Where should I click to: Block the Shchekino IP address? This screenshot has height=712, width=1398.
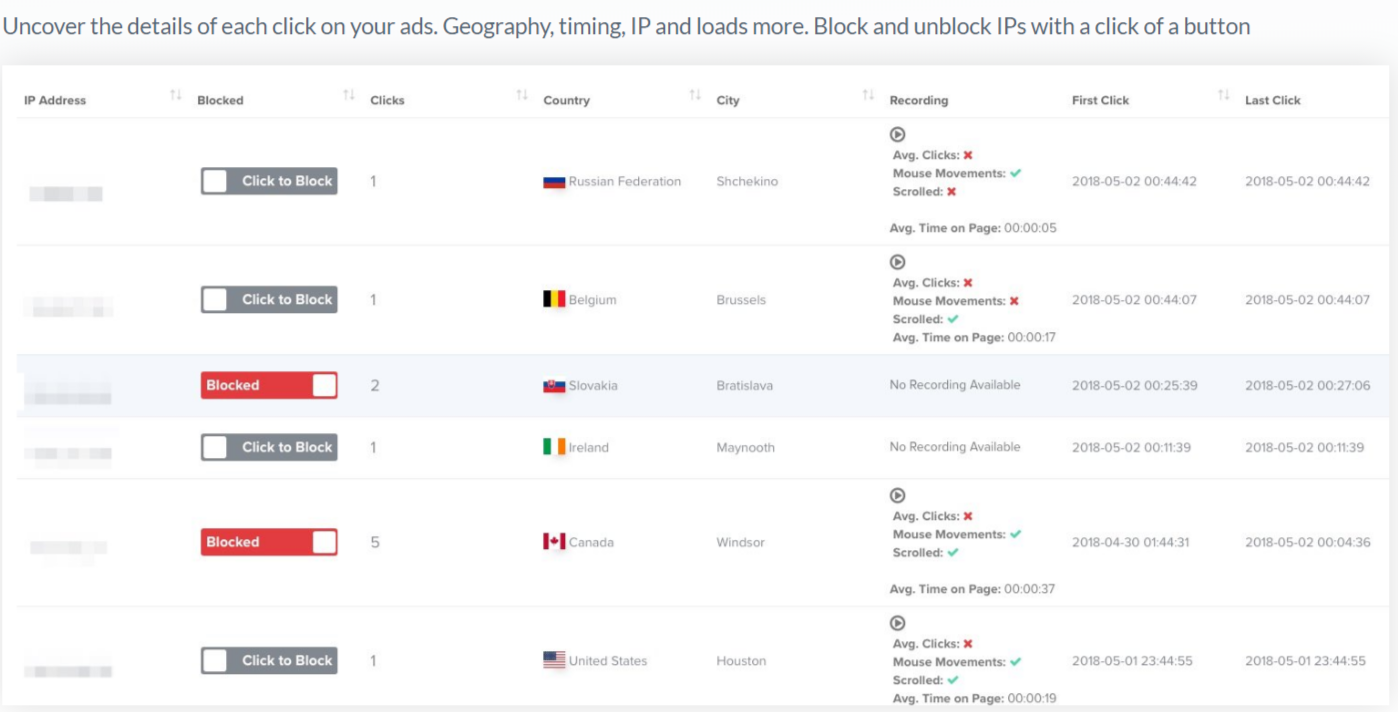269,181
